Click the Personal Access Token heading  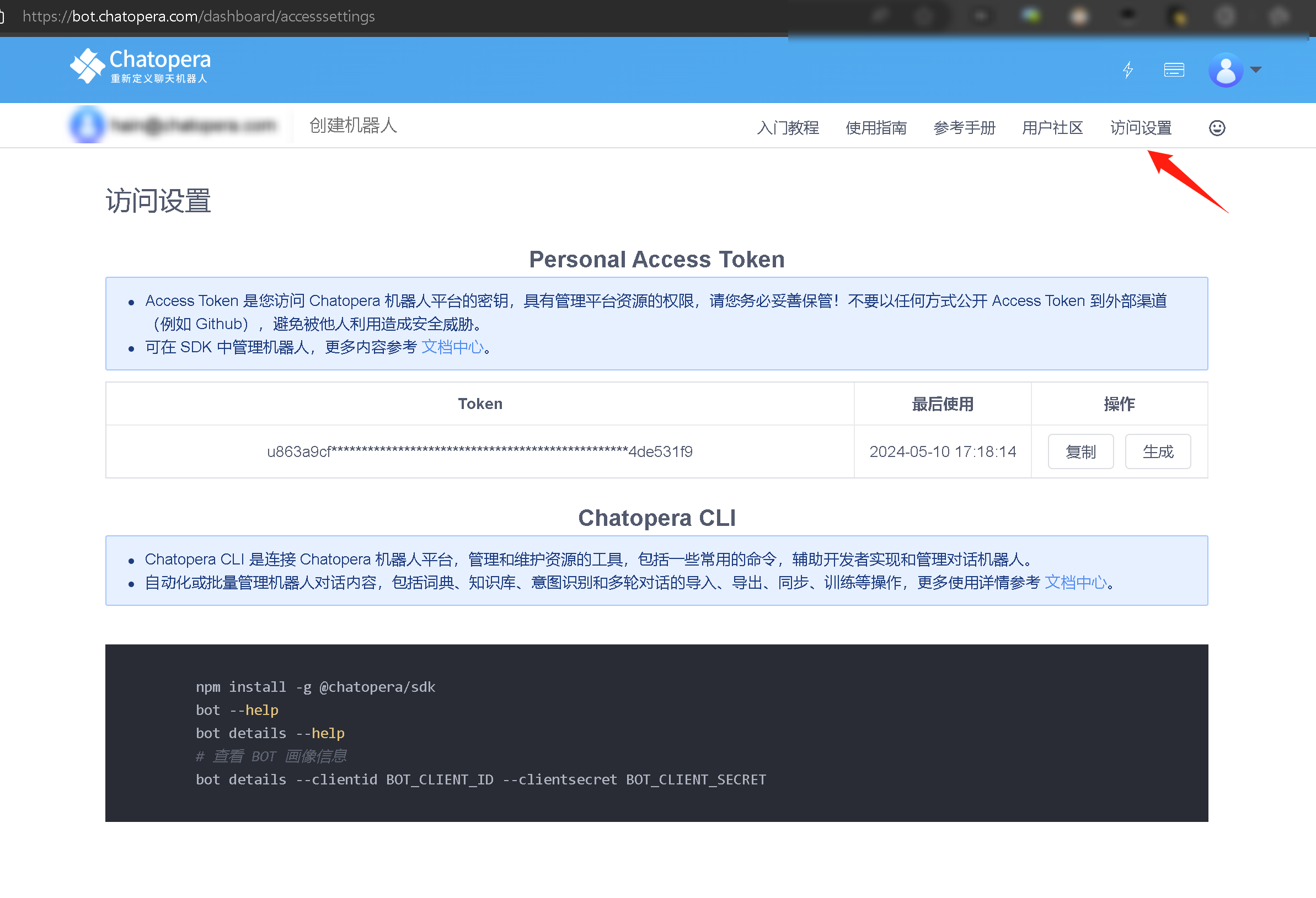(x=657, y=260)
